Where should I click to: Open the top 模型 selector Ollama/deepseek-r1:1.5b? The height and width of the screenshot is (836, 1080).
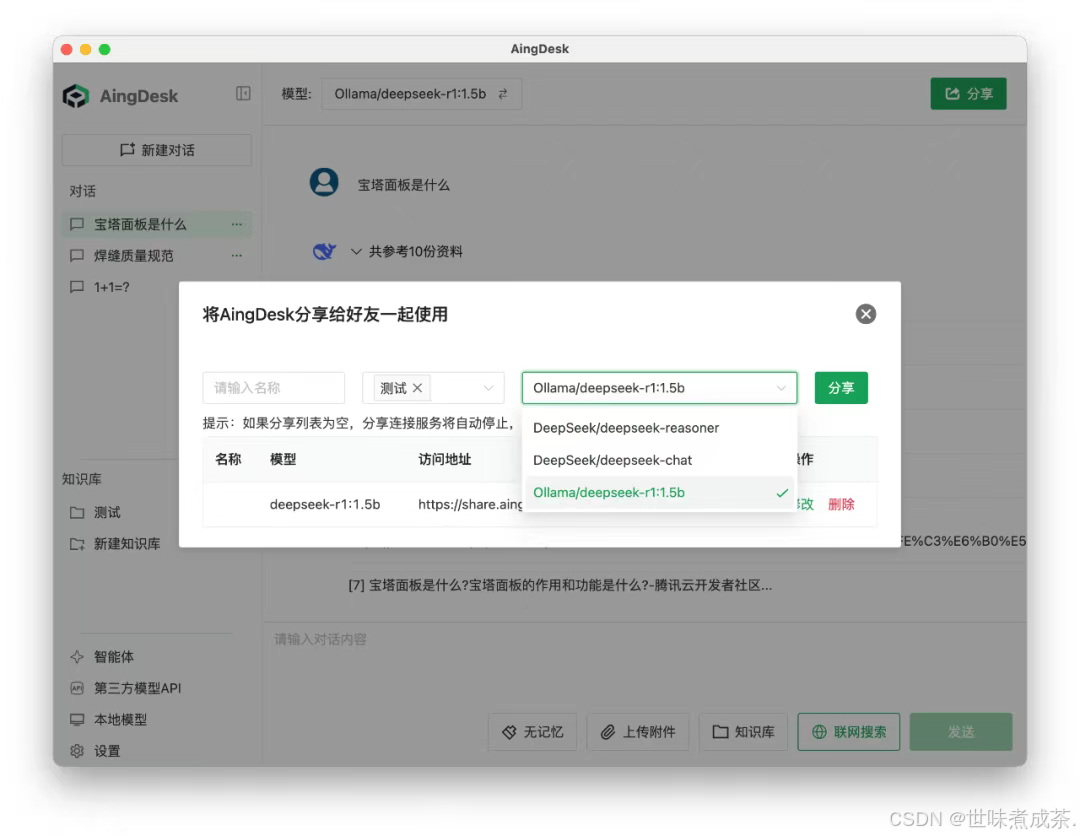[422, 94]
